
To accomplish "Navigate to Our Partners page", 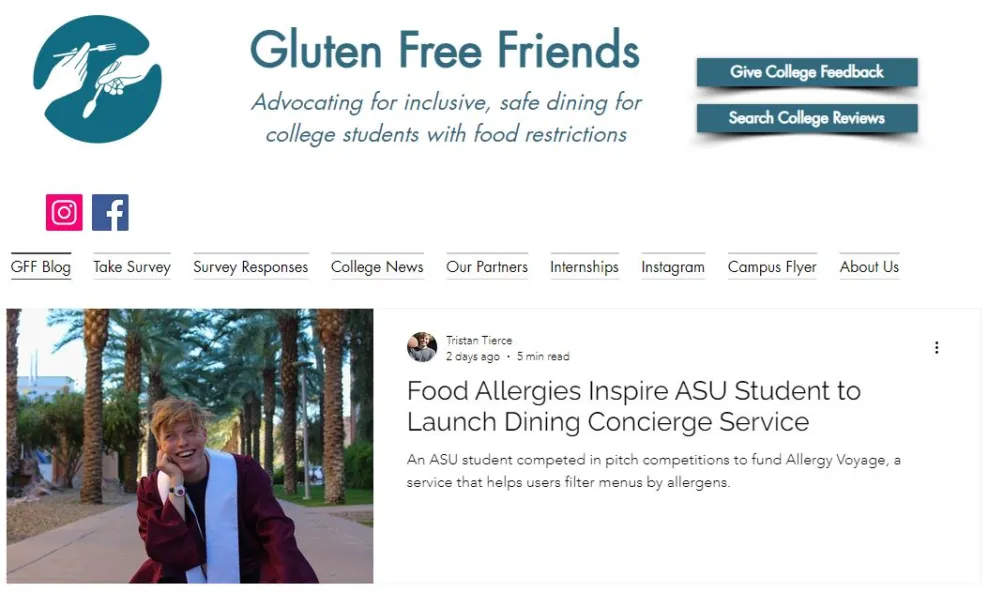I will tap(487, 267).
